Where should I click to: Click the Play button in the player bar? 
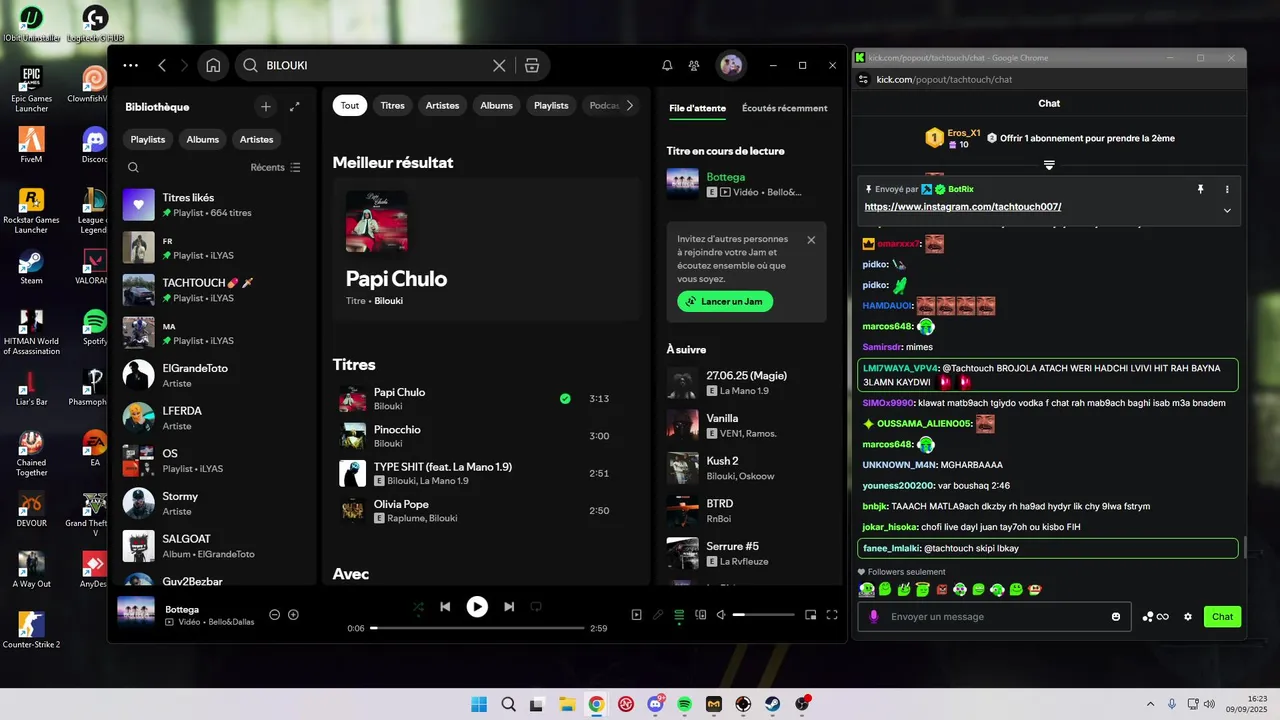point(477,606)
